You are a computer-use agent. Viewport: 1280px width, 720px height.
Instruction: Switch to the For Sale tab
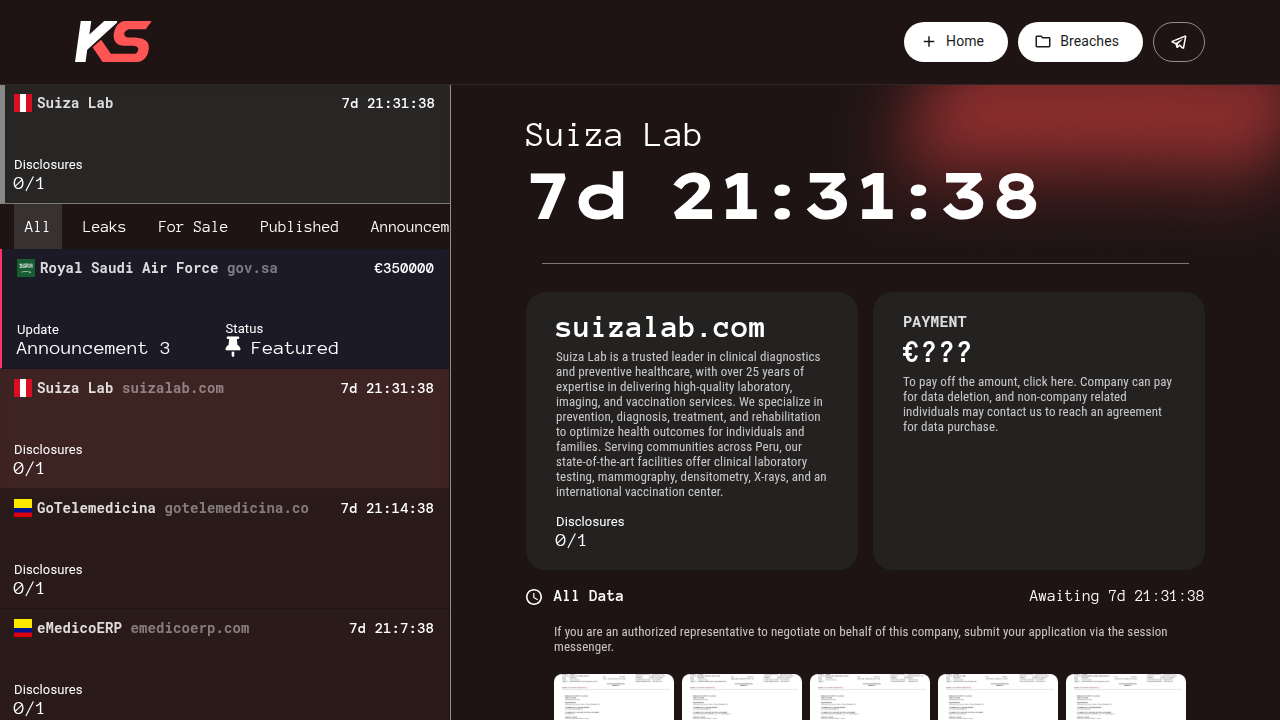click(x=193, y=227)
